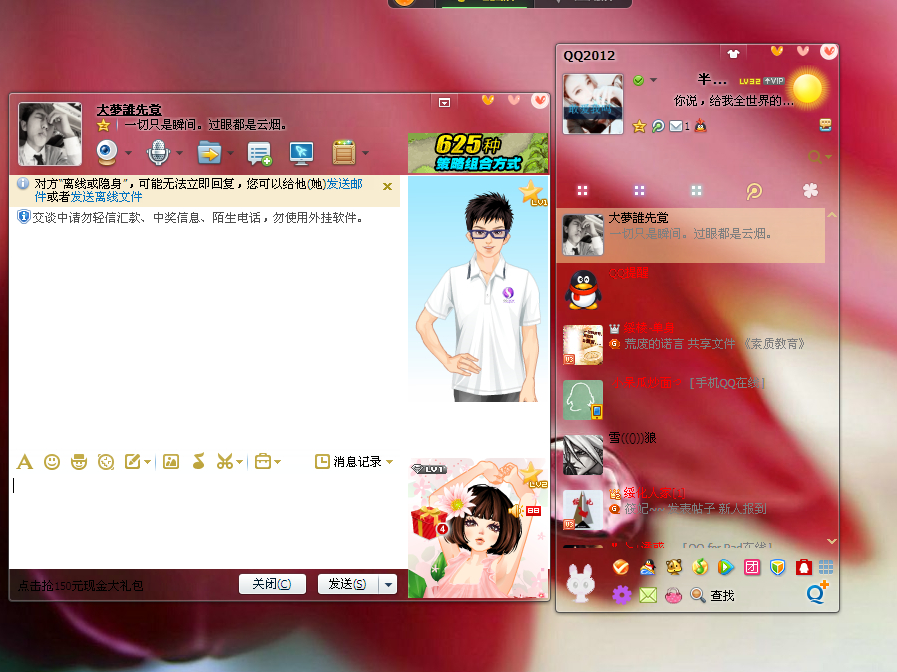Click the 发送(S) send button

tap(347, 584)
